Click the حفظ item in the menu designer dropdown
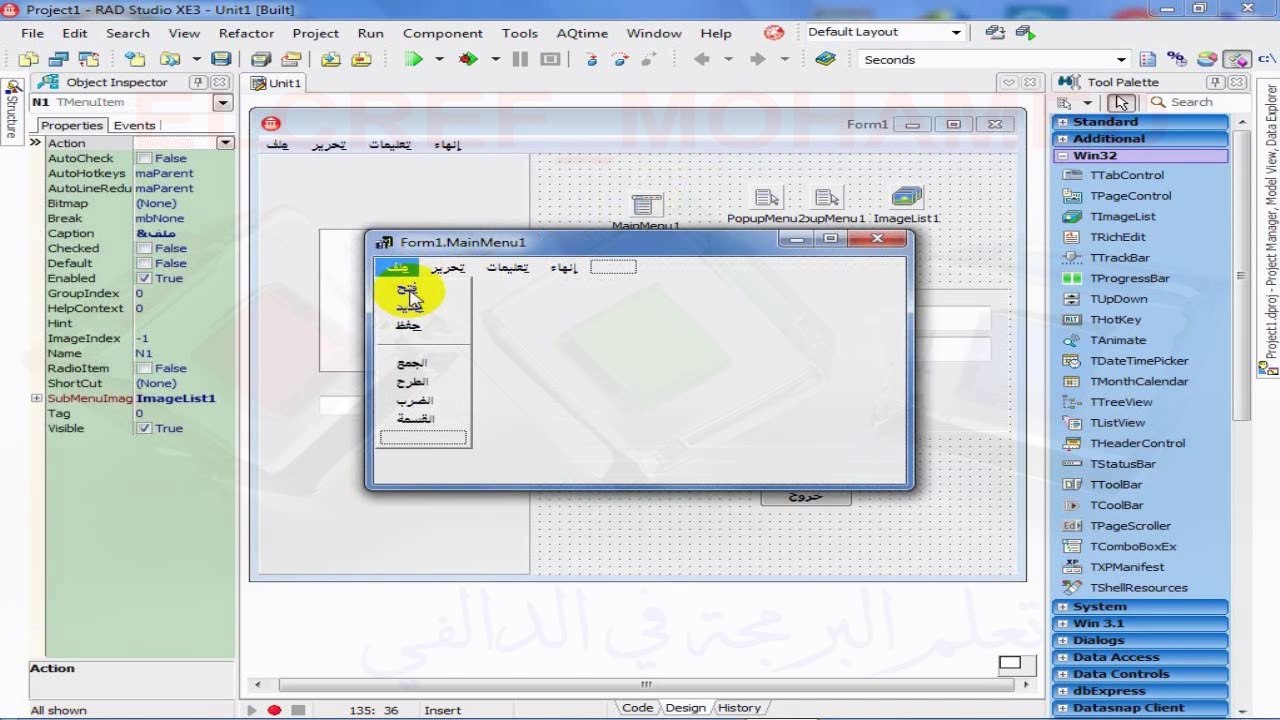This screenshot has width=1280, height=720. pyautogui.click(x=408, y=325)
